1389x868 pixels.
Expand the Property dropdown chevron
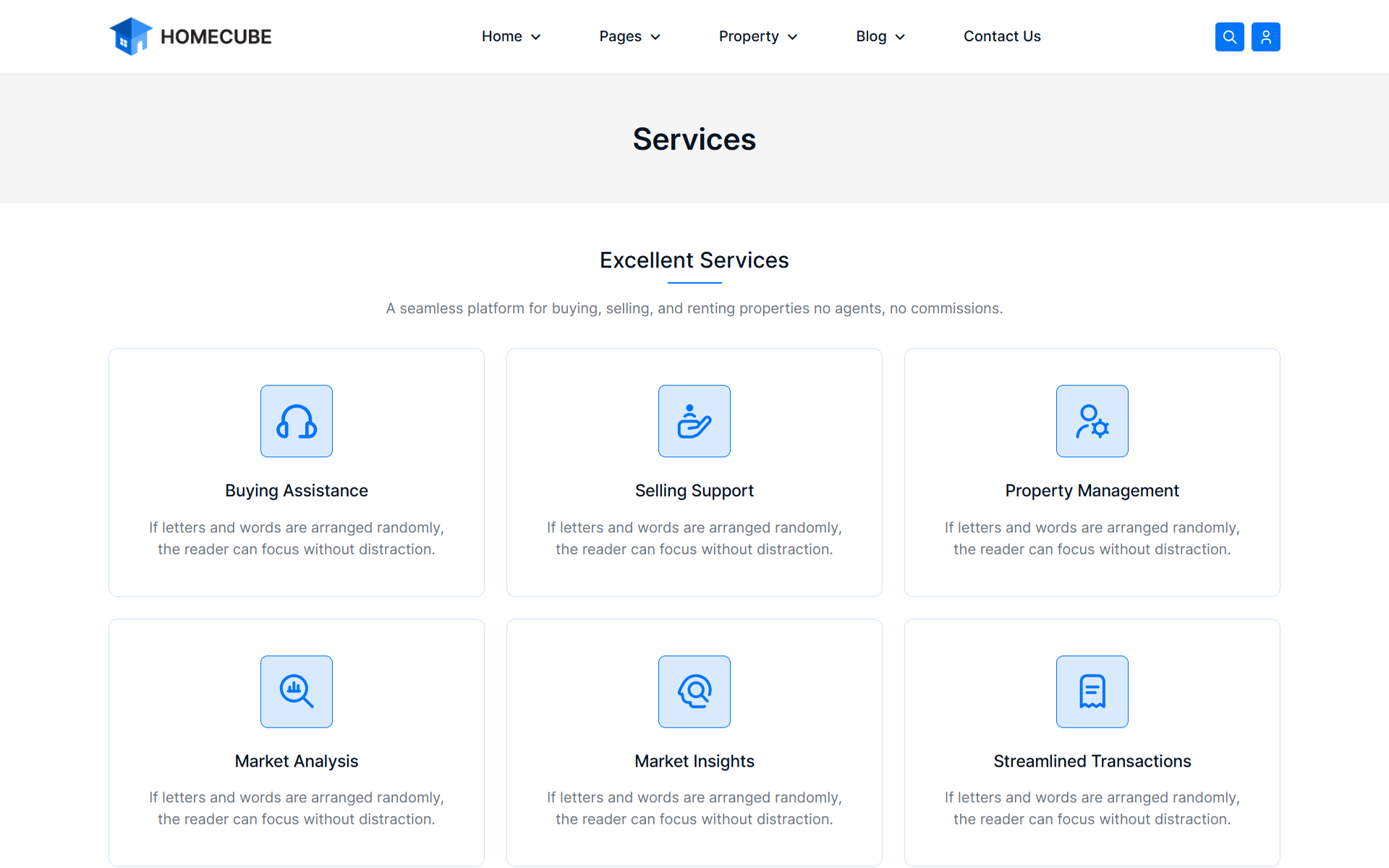[793, 37]
